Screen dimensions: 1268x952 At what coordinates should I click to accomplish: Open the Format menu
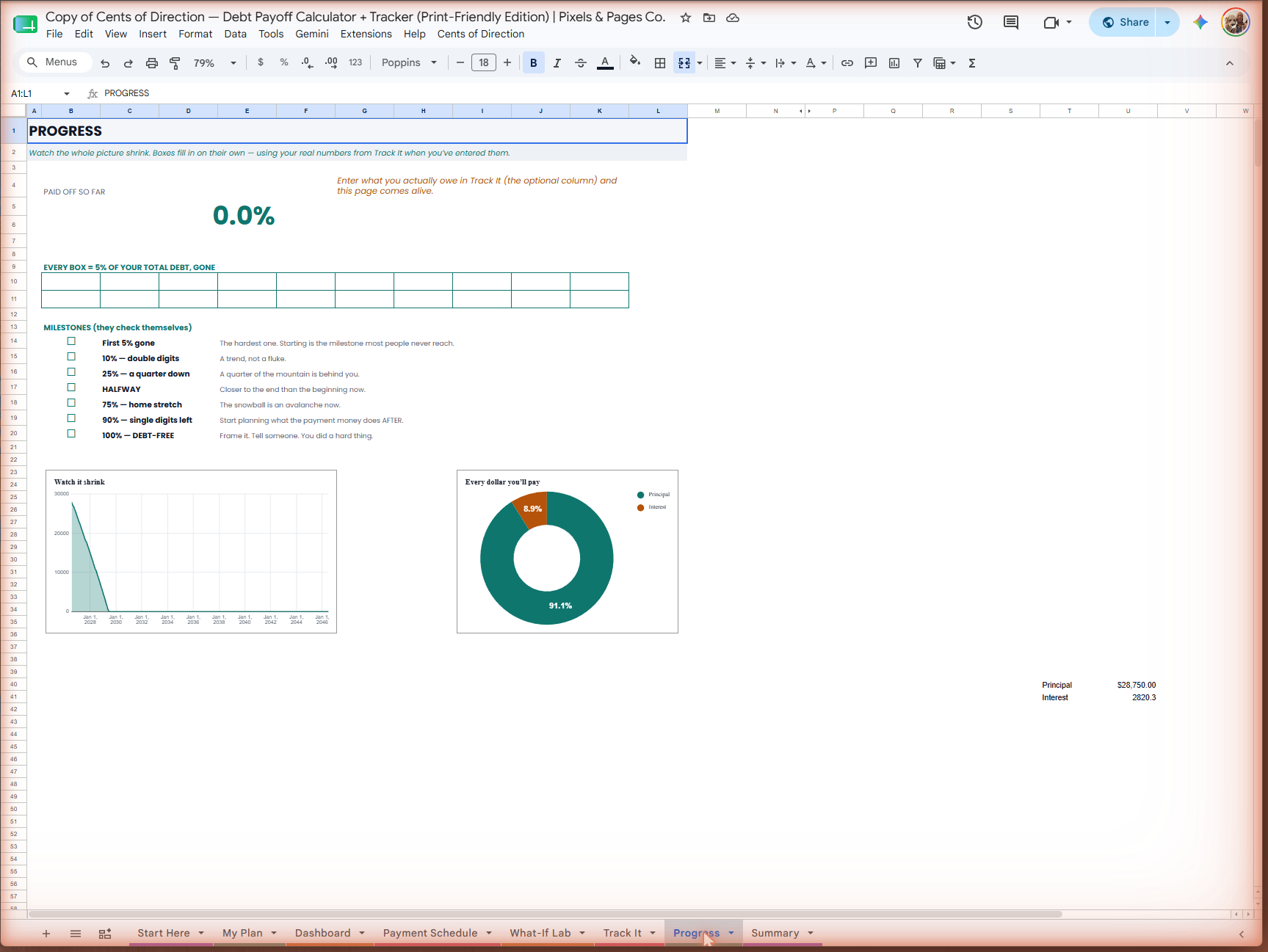[x=195, y=34]
